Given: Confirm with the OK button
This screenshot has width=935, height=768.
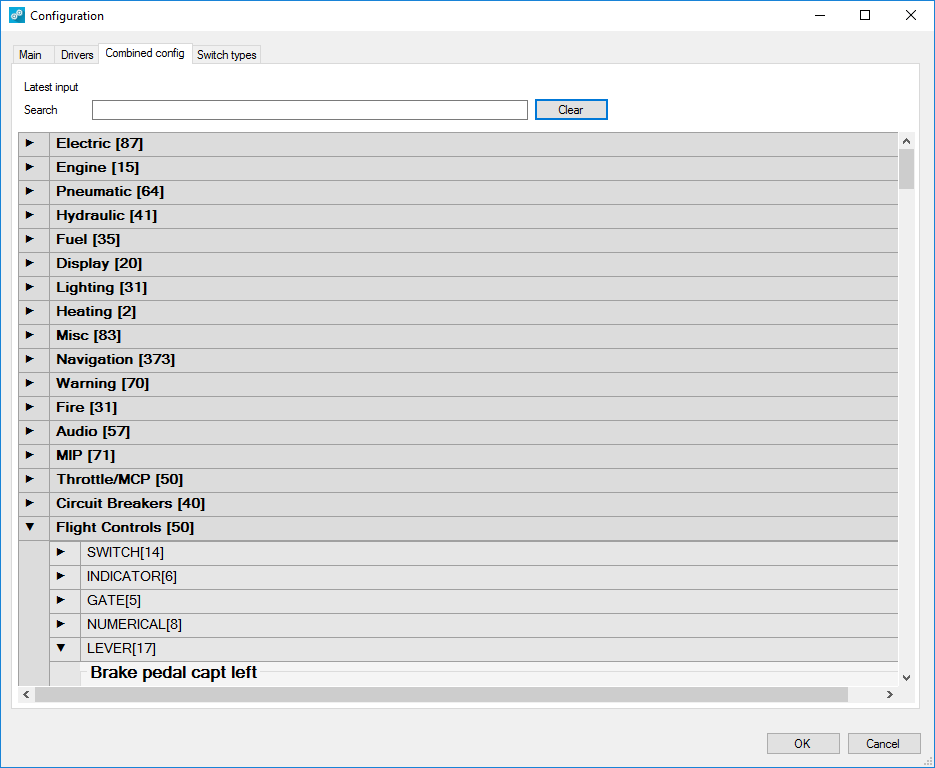Looking at the screenshot, I should click(803, 744).
